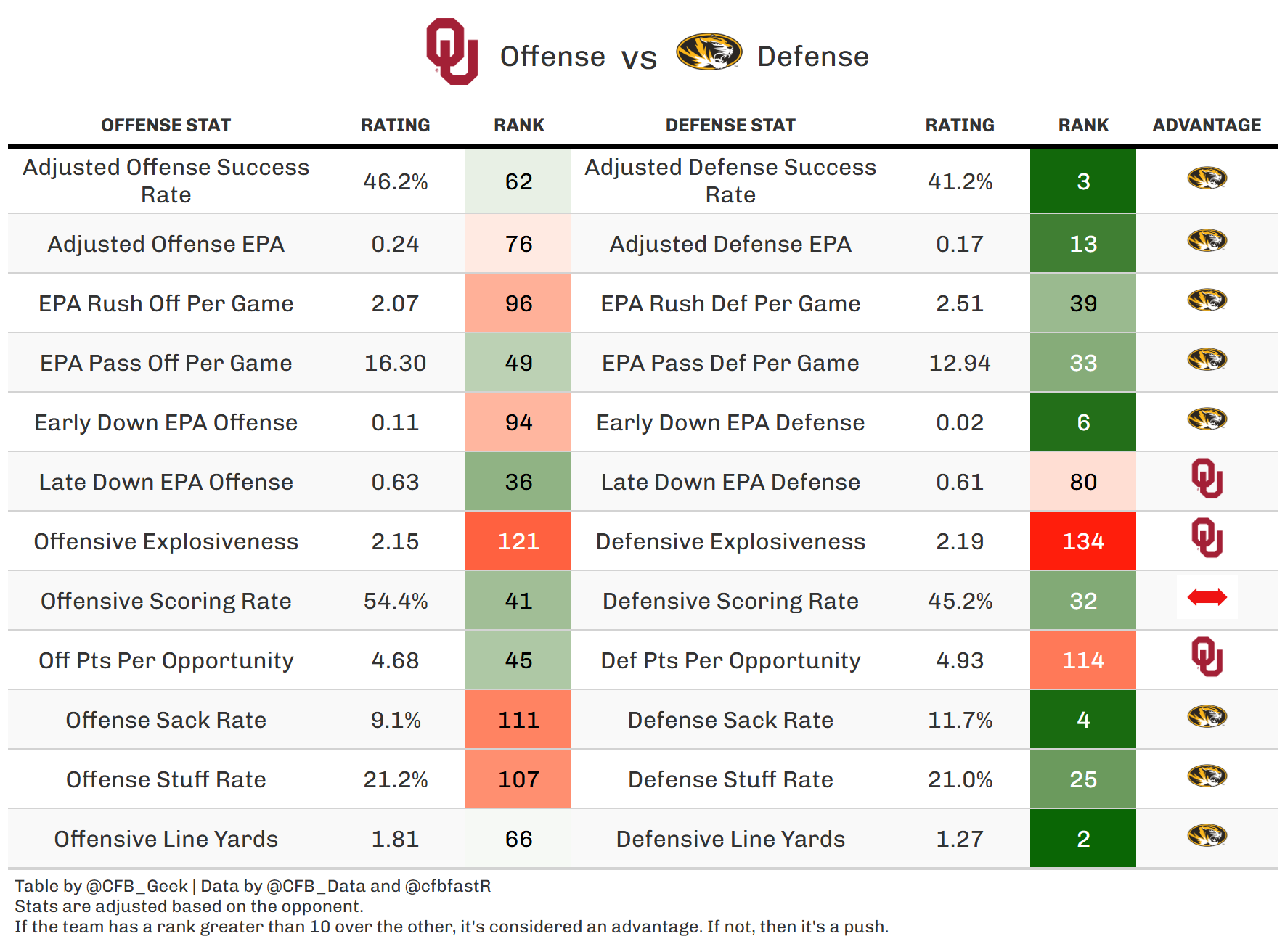This screenshot has height=952, width=1285.
Task: Click the table credits footer line
Action: [x=253, y=886]
